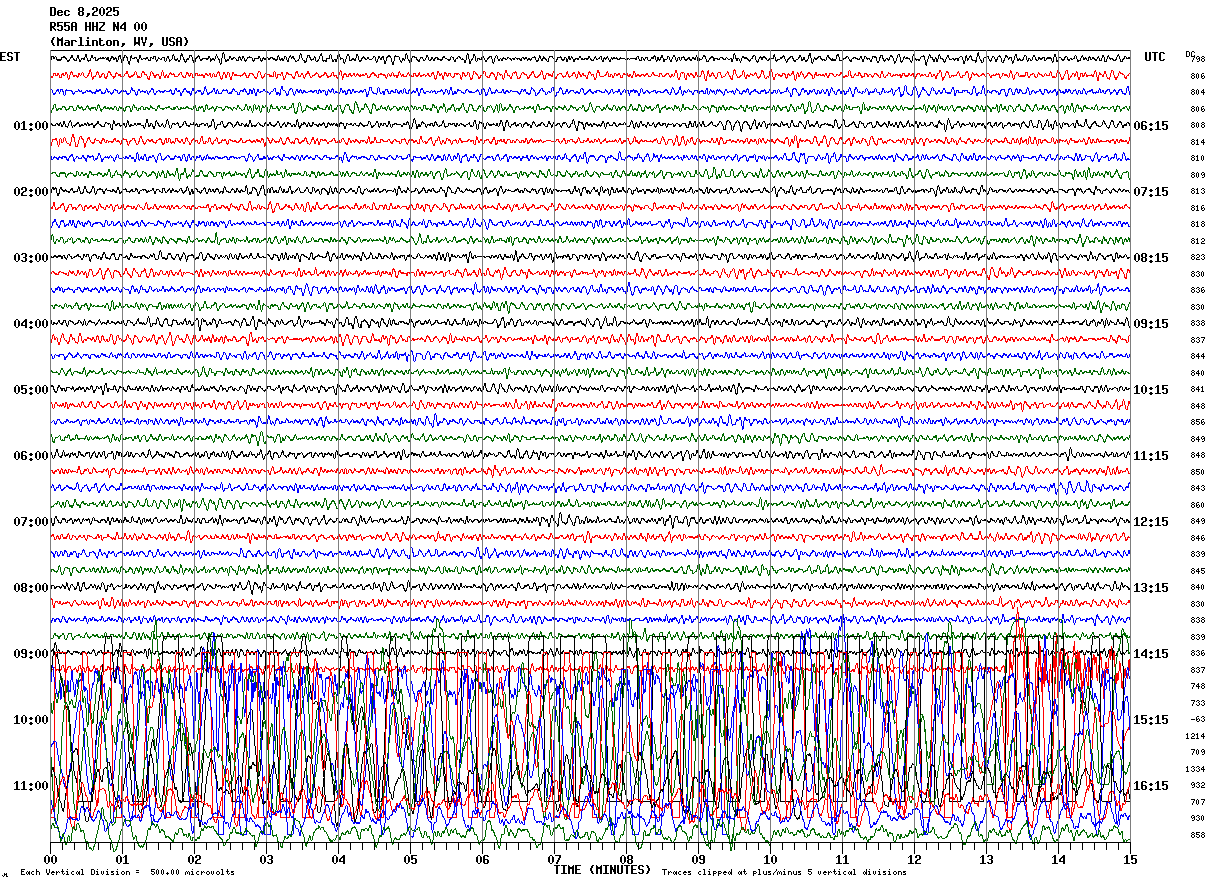Viewport: 1210px width, 886px height.
Task: Click the DC offset value '733'
Action: (x=1197, y=703)
